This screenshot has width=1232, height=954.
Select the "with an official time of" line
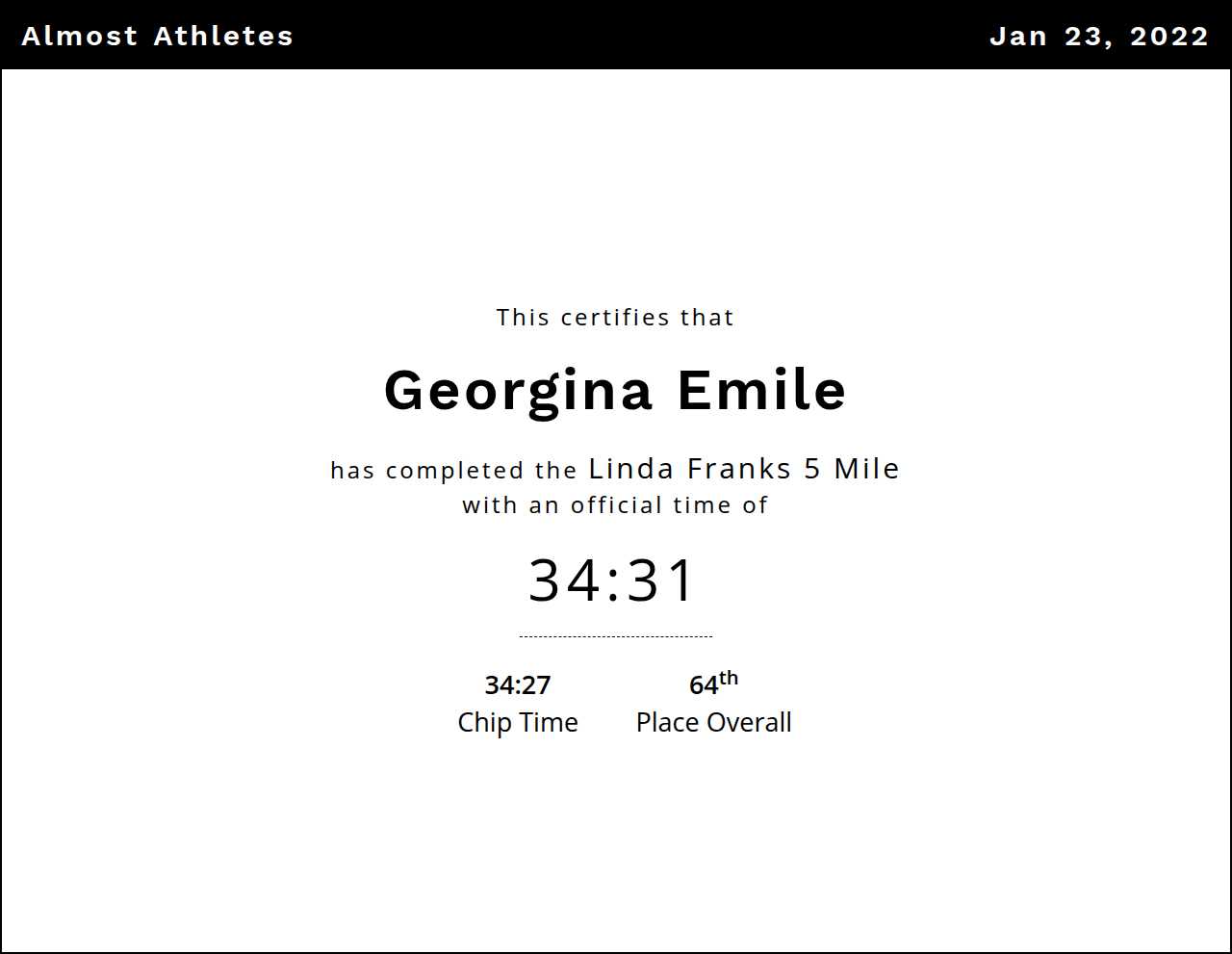pos(615,505)
